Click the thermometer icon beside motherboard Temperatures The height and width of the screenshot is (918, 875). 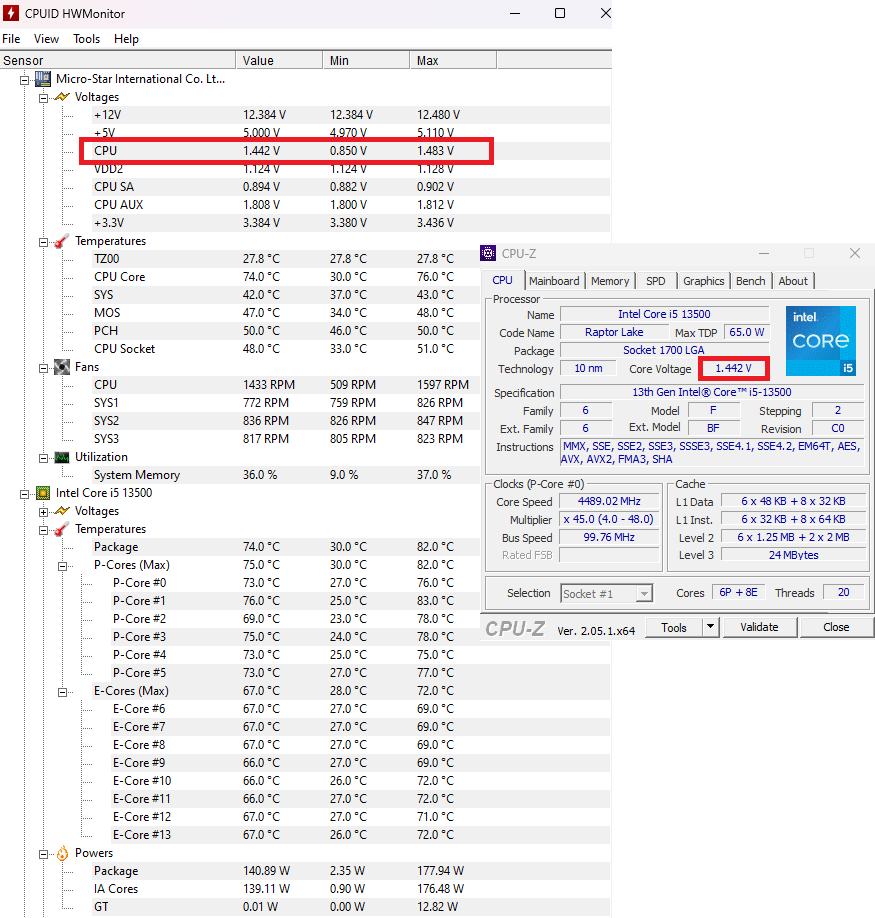point(61,241)
